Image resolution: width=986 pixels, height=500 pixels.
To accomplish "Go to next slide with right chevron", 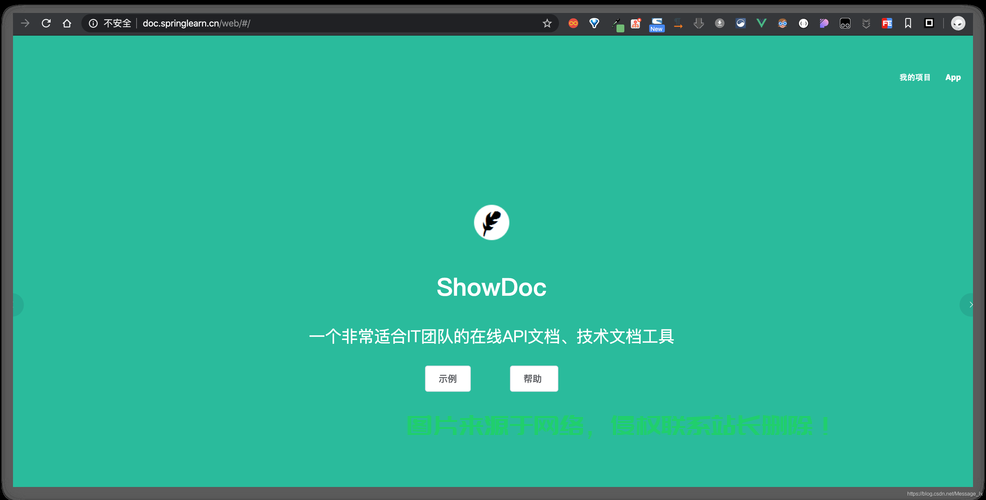I will tap(970, 305).
